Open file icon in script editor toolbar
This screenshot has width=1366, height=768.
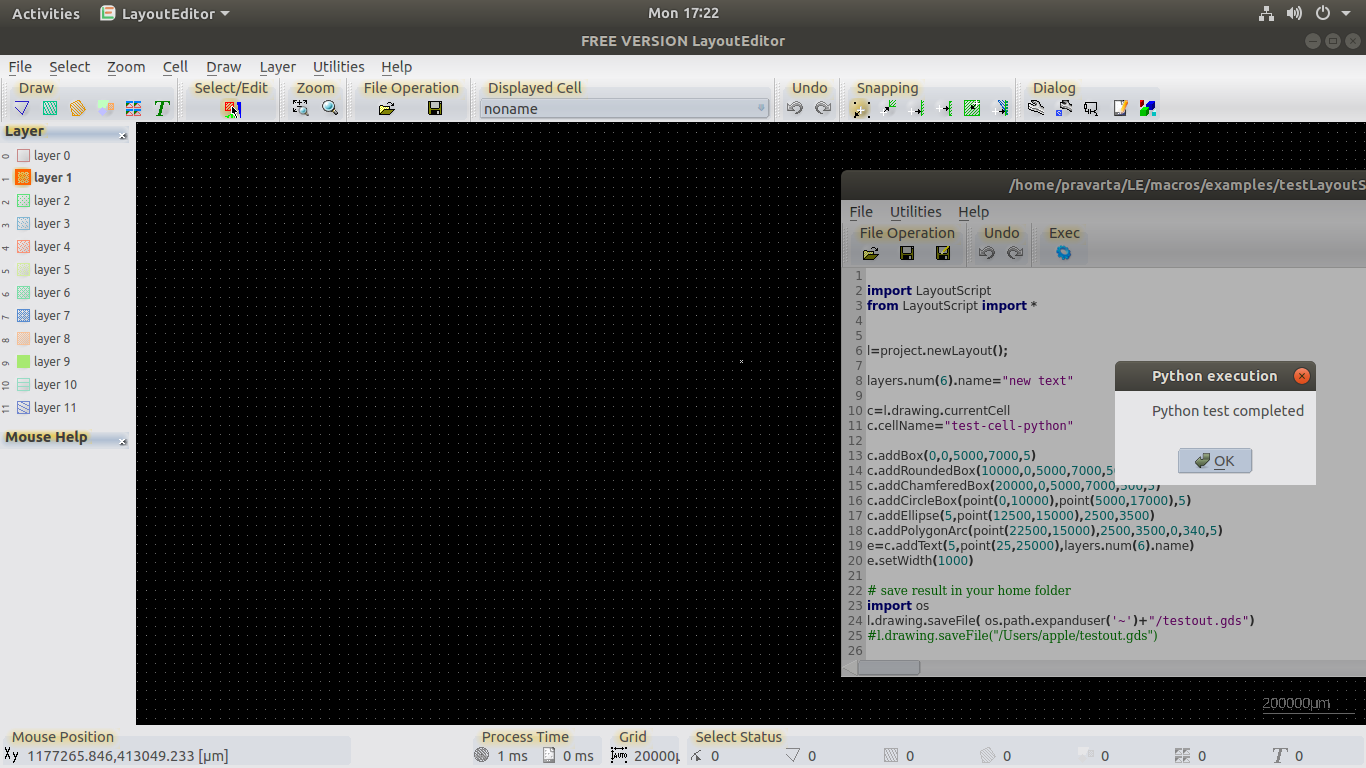pos(871,253)
